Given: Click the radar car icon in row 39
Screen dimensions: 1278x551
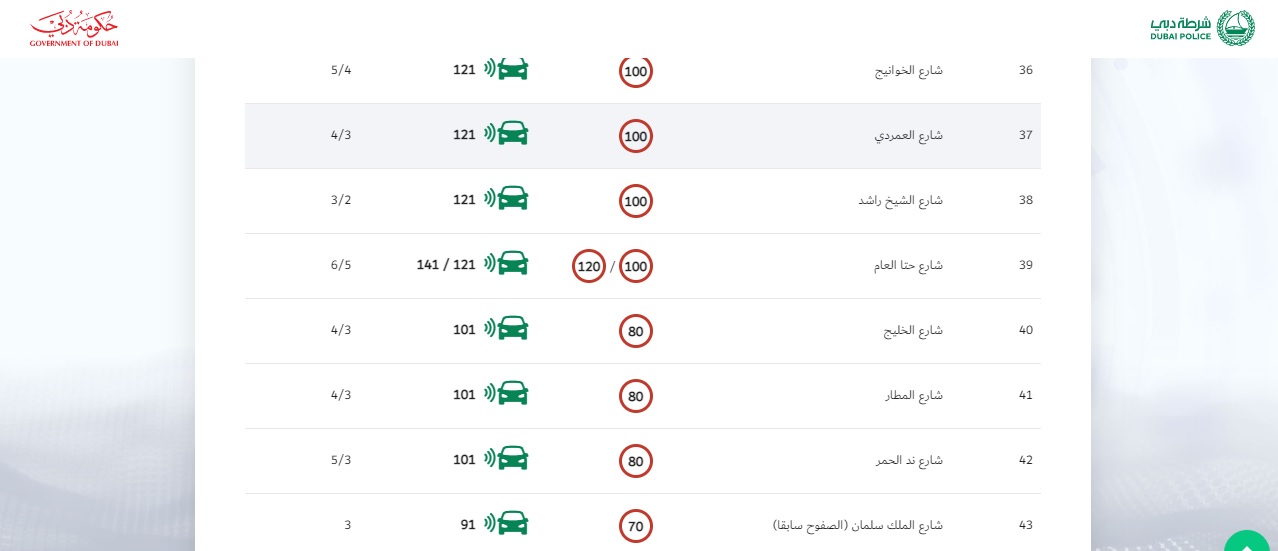Looking at the screenshot, I should coord(507,264).
